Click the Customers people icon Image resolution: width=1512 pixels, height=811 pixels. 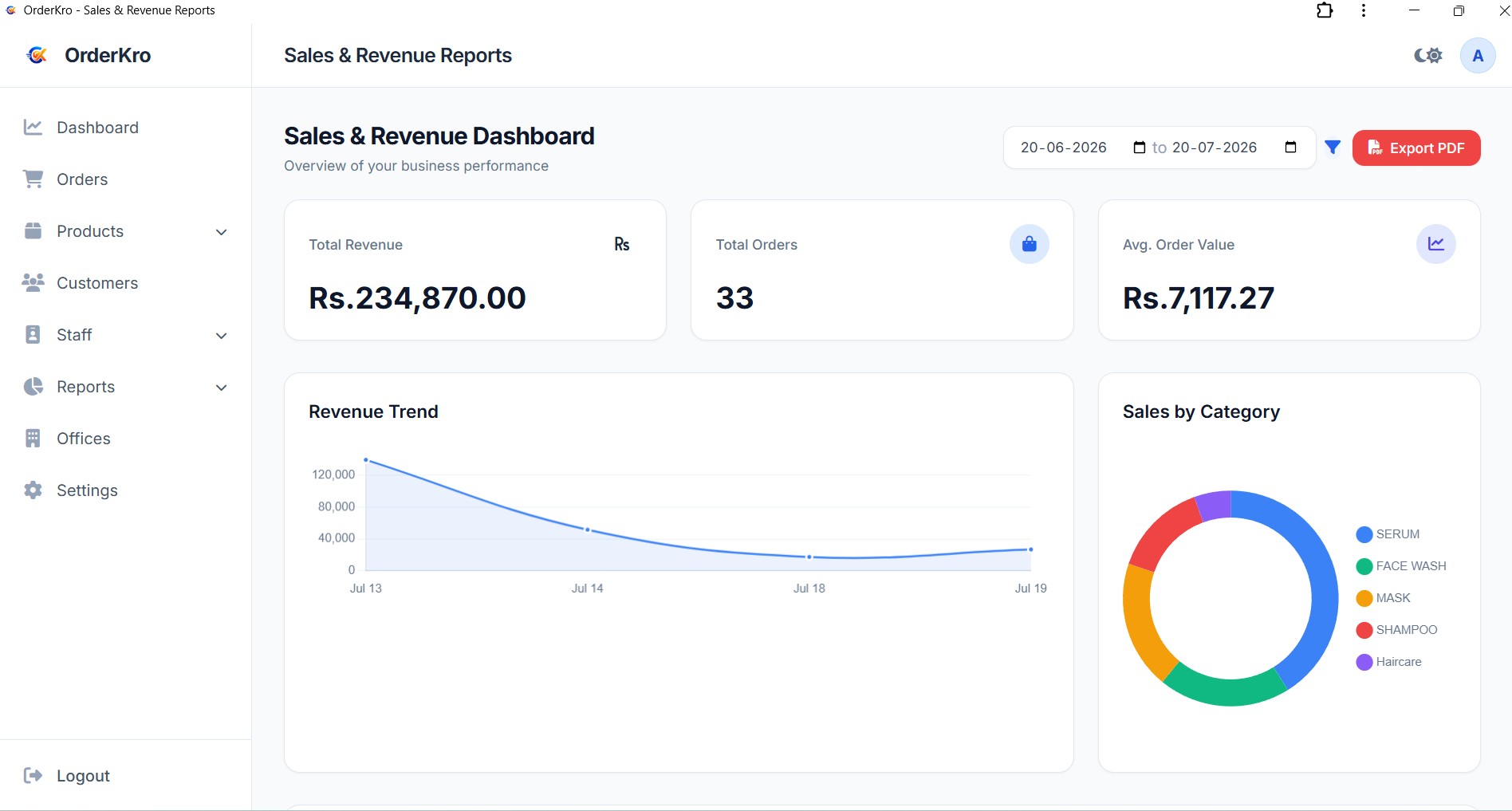point(33,283)
